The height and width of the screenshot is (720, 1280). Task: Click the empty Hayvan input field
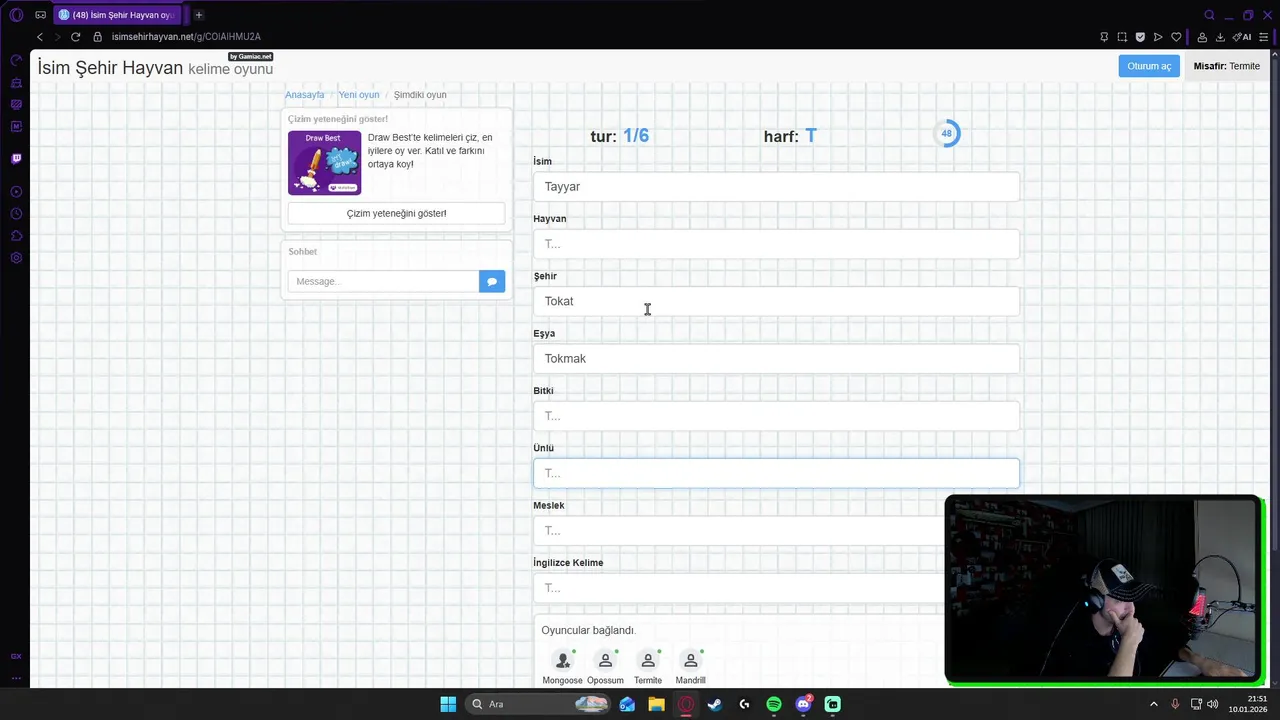click(x=776, y=244)
